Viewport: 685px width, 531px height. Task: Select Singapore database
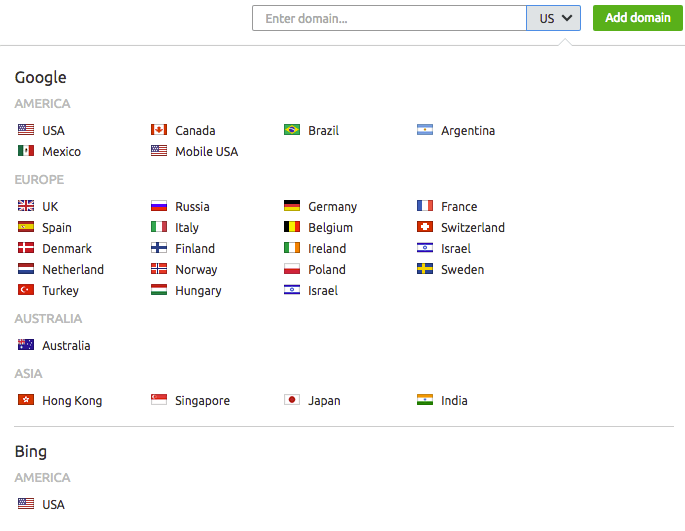(202, 401)
